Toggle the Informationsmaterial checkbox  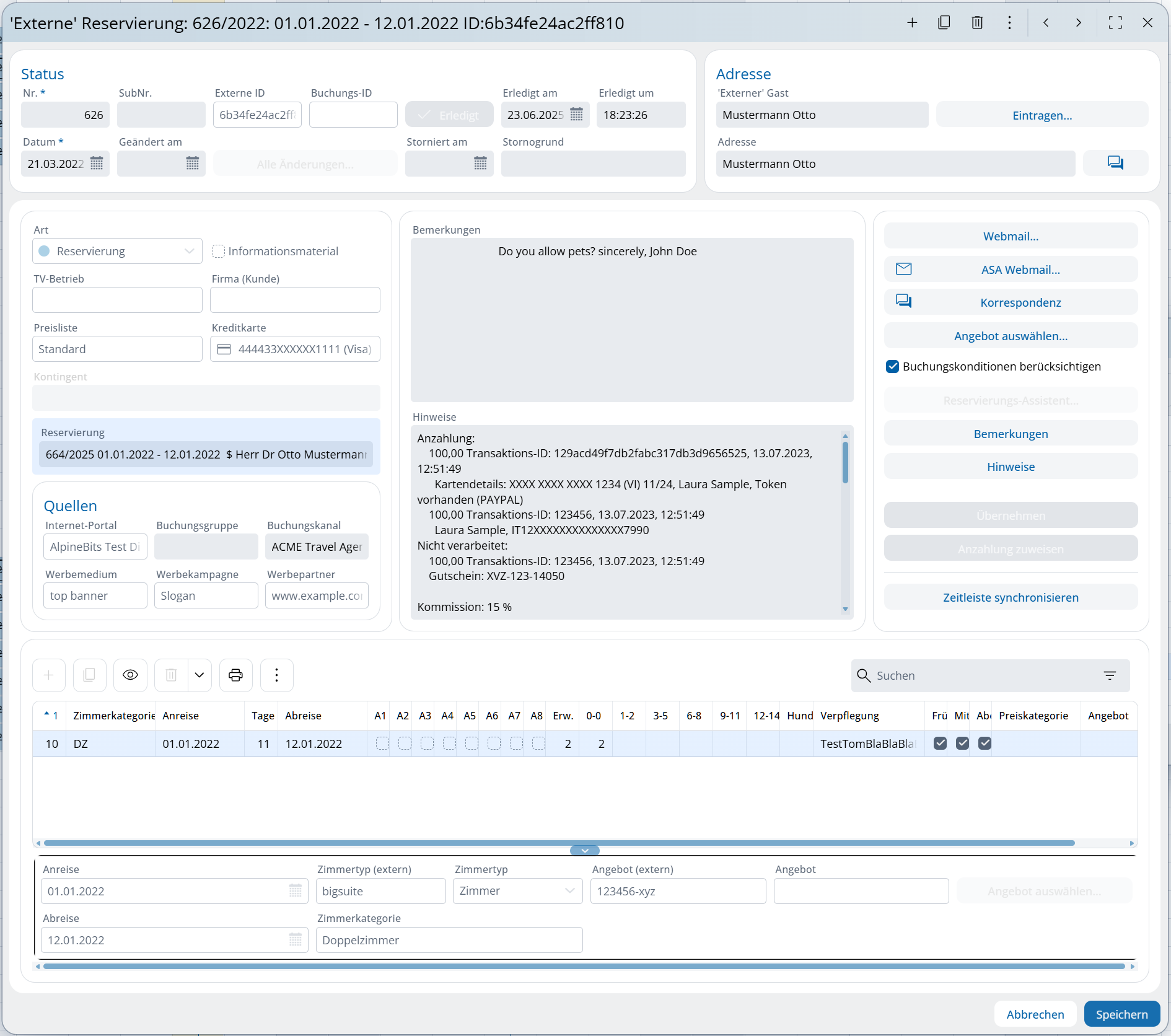218,251
